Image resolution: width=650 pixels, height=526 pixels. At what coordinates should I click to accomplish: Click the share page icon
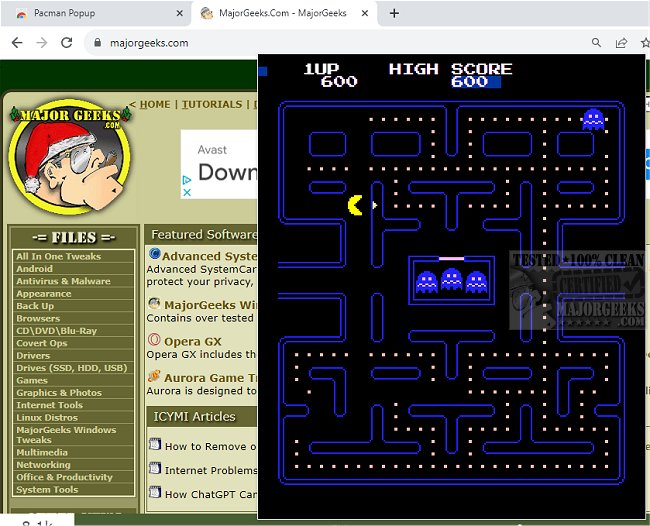pyautogui.click(x=621, y=42)
